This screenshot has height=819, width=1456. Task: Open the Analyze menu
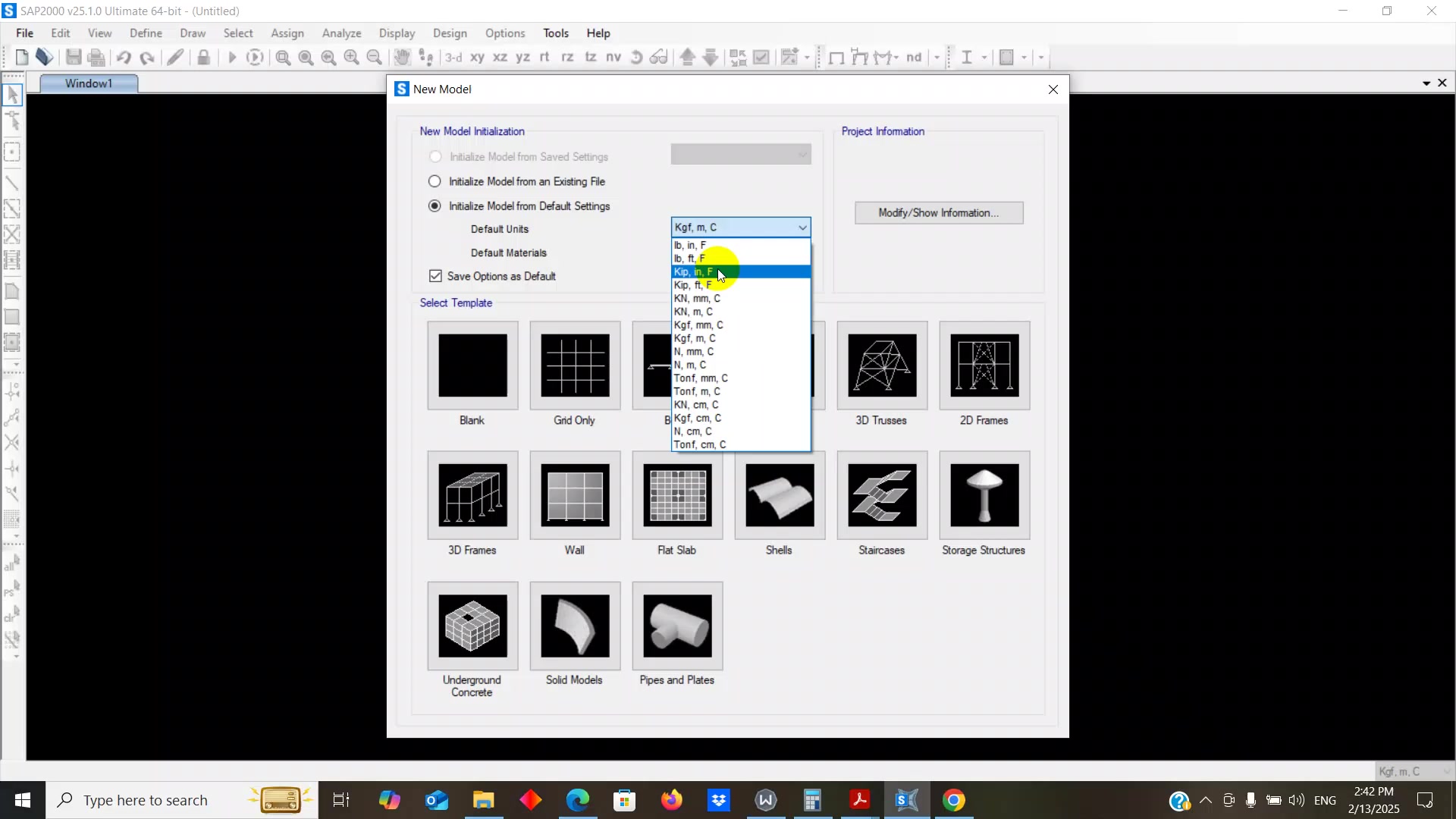click(x=341, y=33)
